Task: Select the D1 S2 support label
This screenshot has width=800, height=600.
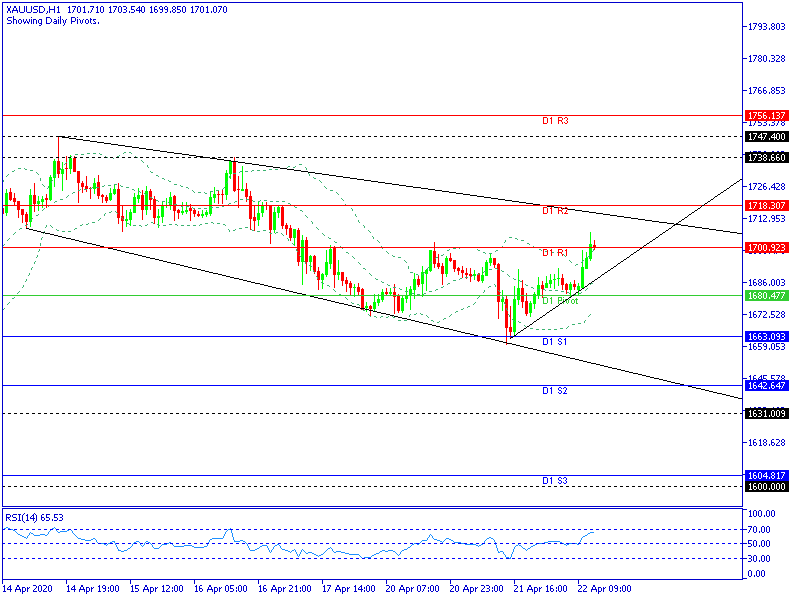Action: coord(555,390)
